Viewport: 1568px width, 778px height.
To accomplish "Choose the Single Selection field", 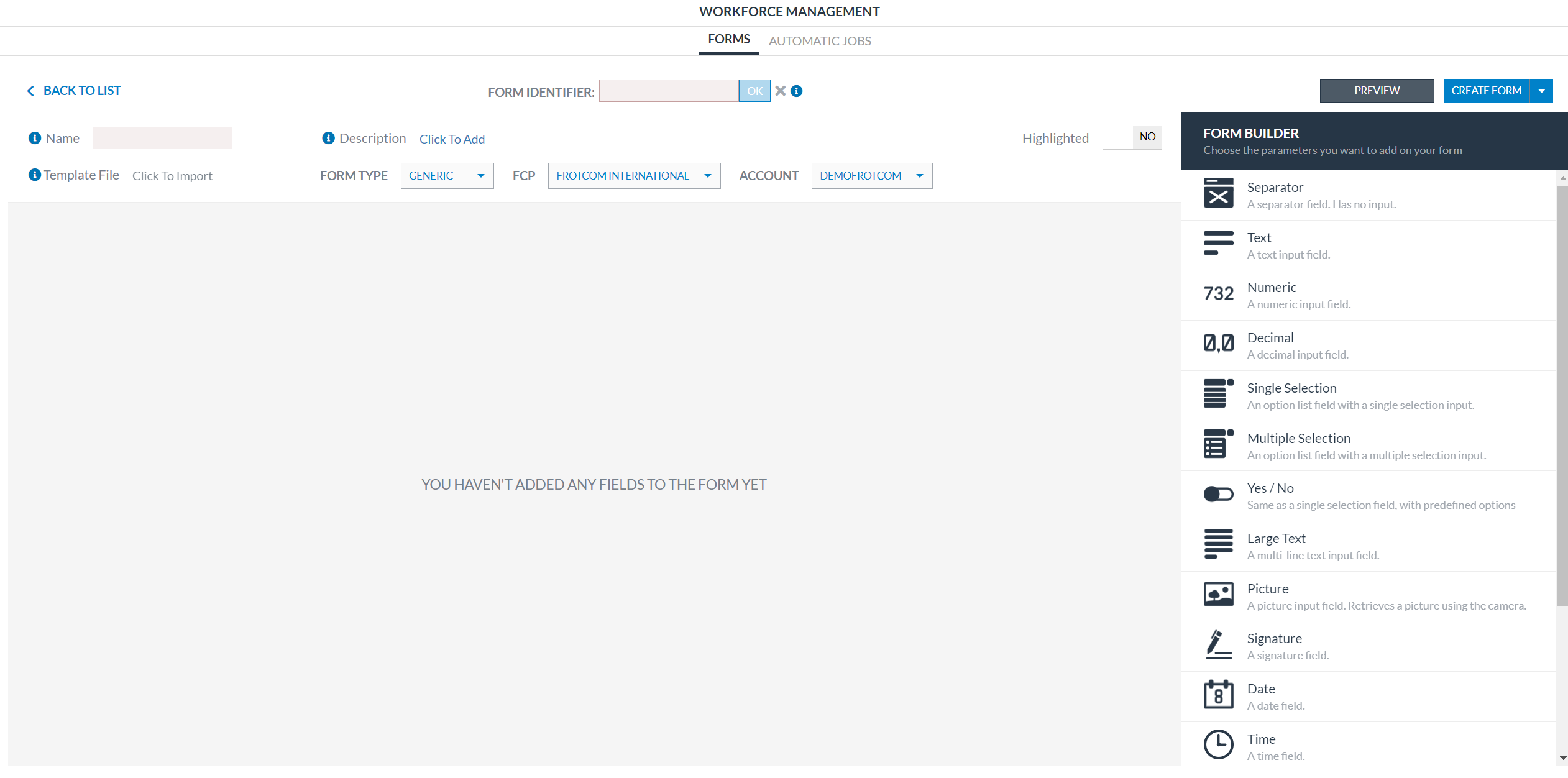I will tap(1291, 395).
